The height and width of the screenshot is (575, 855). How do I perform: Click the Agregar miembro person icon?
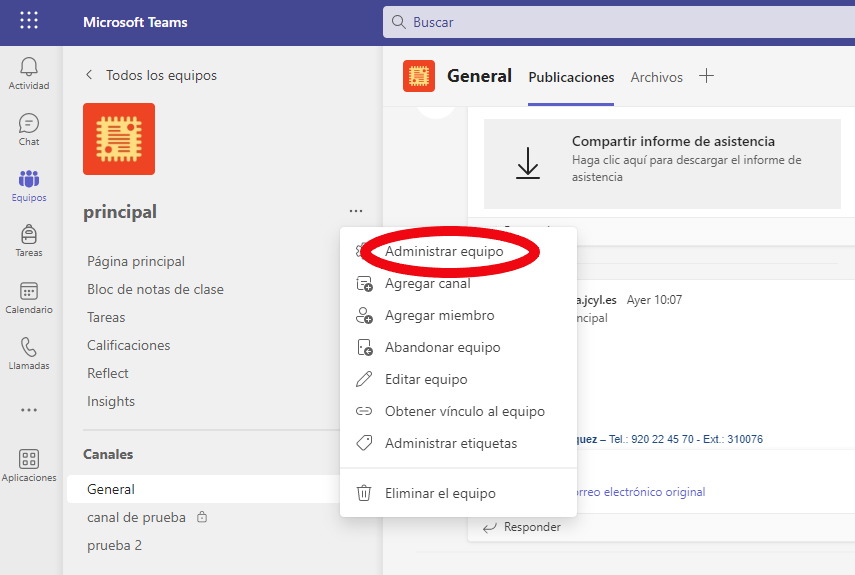click(x=364, y=316)
